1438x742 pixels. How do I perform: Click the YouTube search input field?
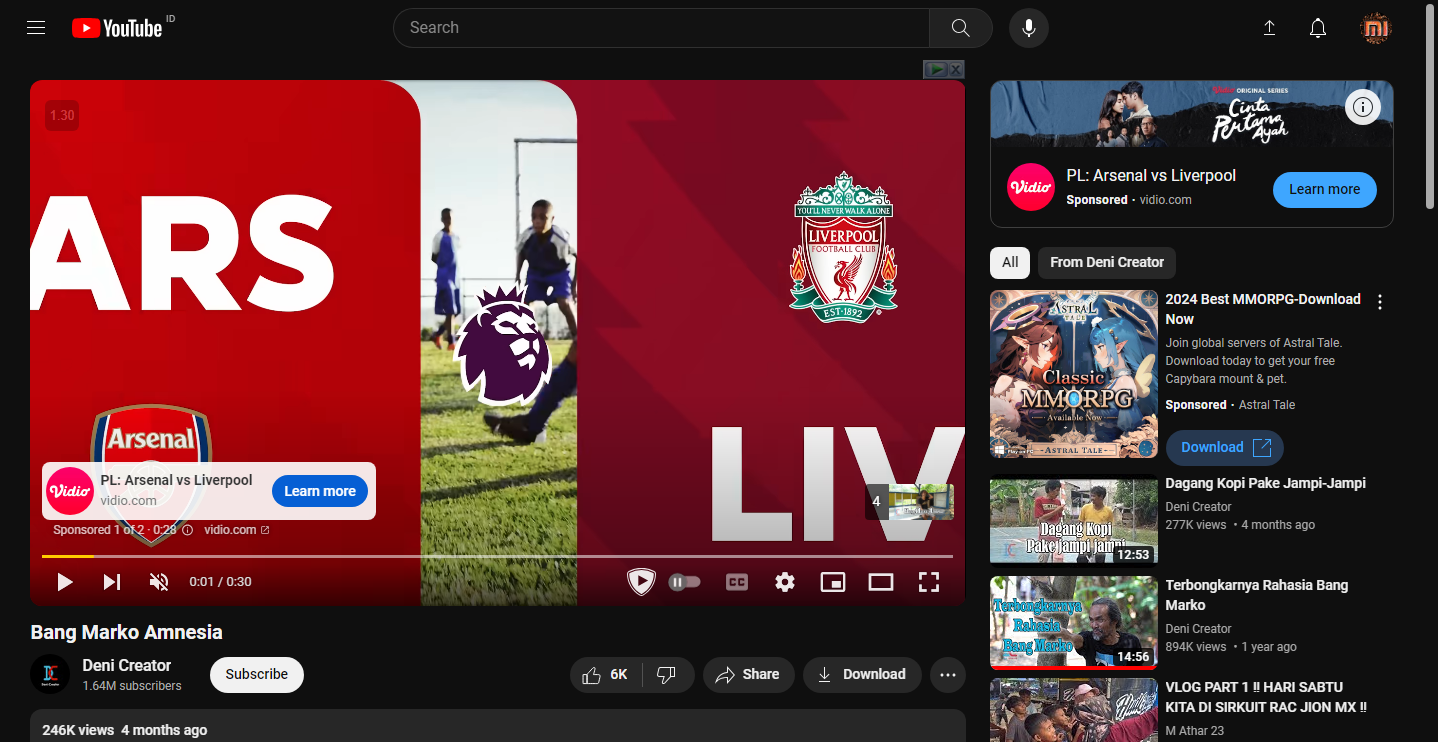(660, 28)
